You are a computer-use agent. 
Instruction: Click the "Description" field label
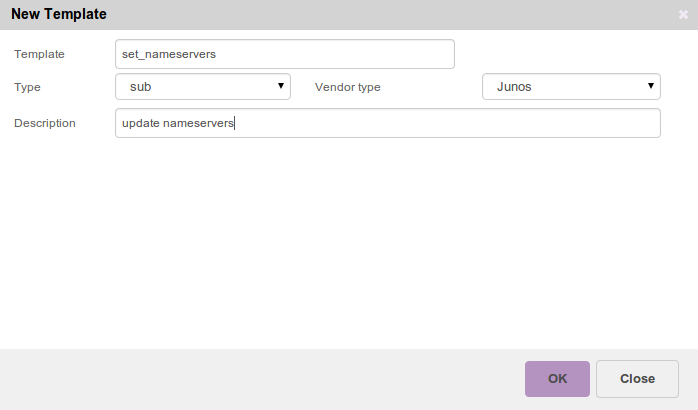[x=45, y=123]
